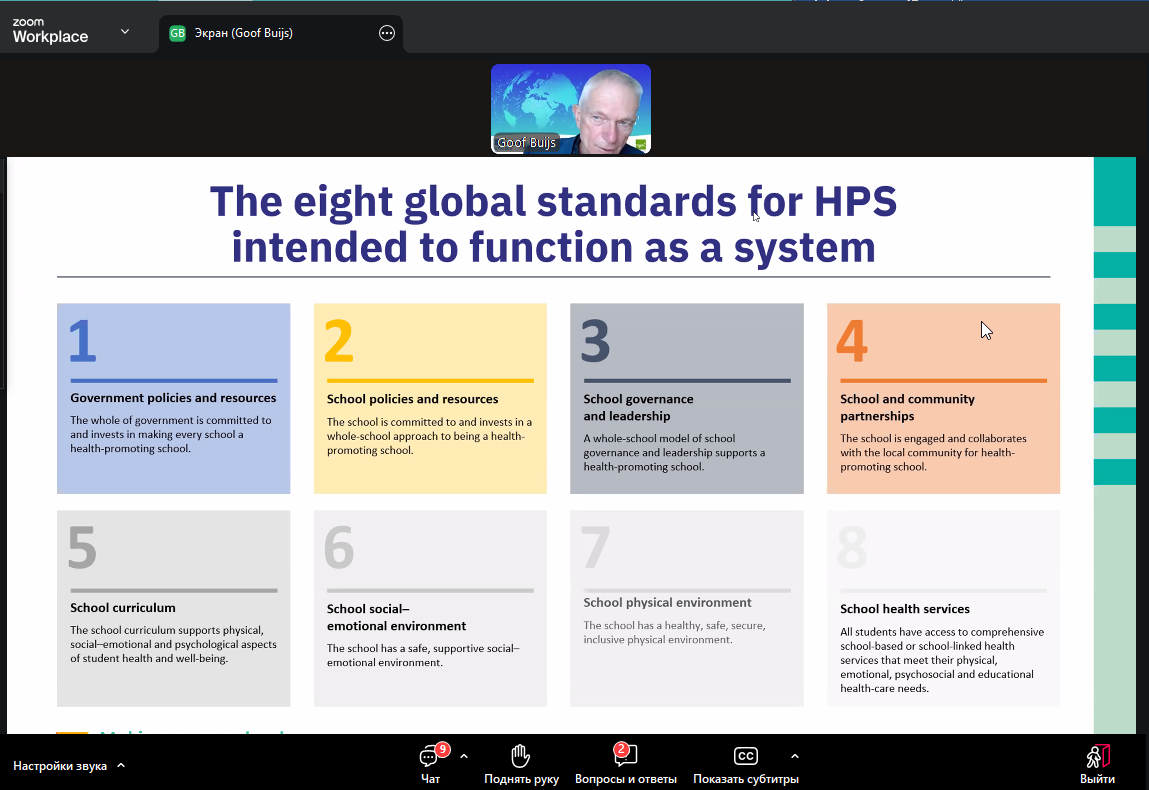Expand the dropdown next to Zoom Workplace
The image size is (1149, 790).
point(125,32)
